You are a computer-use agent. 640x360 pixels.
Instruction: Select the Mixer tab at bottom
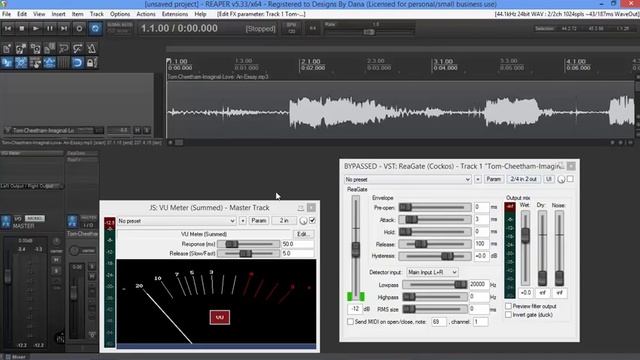coord(15,357)
